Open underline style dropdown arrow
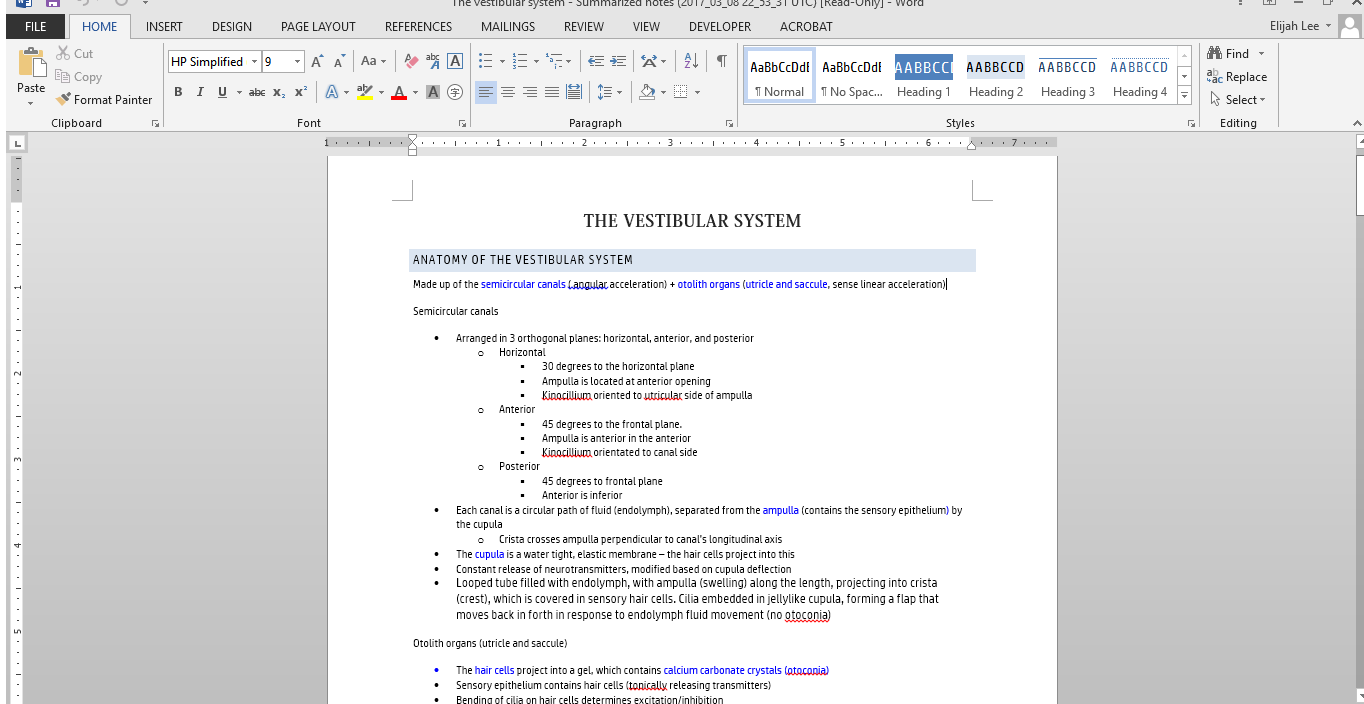The image size is (1364, 704). (x=237, y=92)
